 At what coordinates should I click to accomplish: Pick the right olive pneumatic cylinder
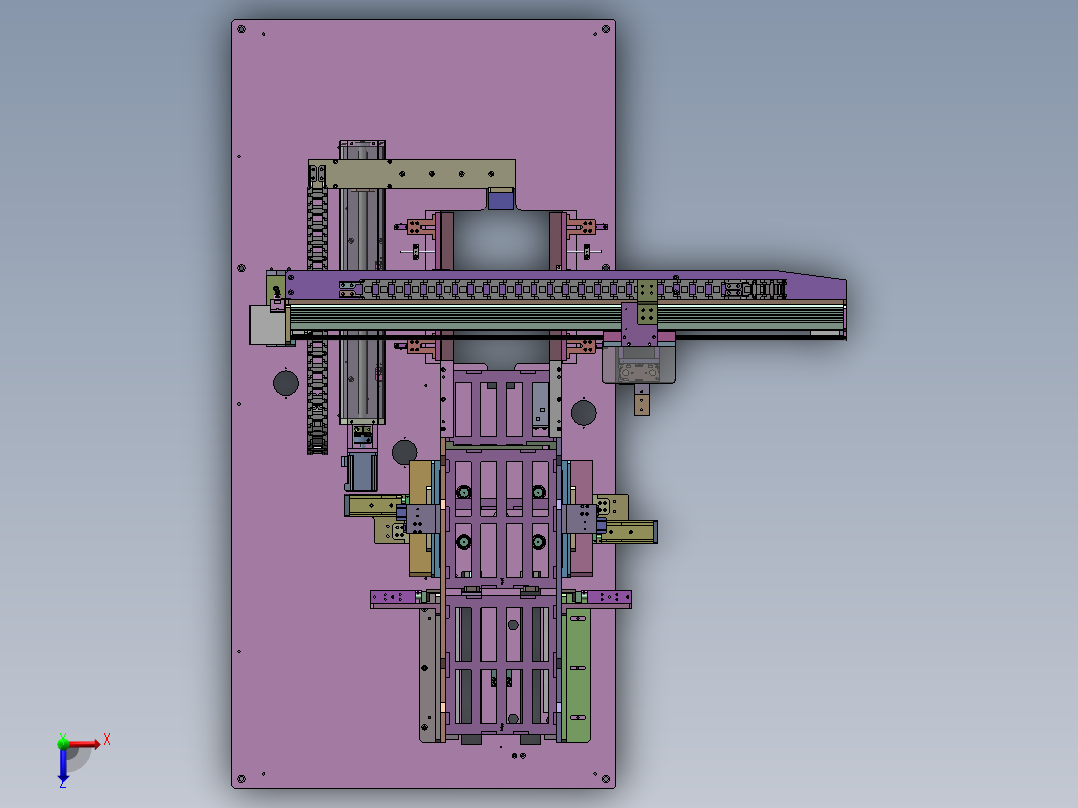[x=628, y=532]
